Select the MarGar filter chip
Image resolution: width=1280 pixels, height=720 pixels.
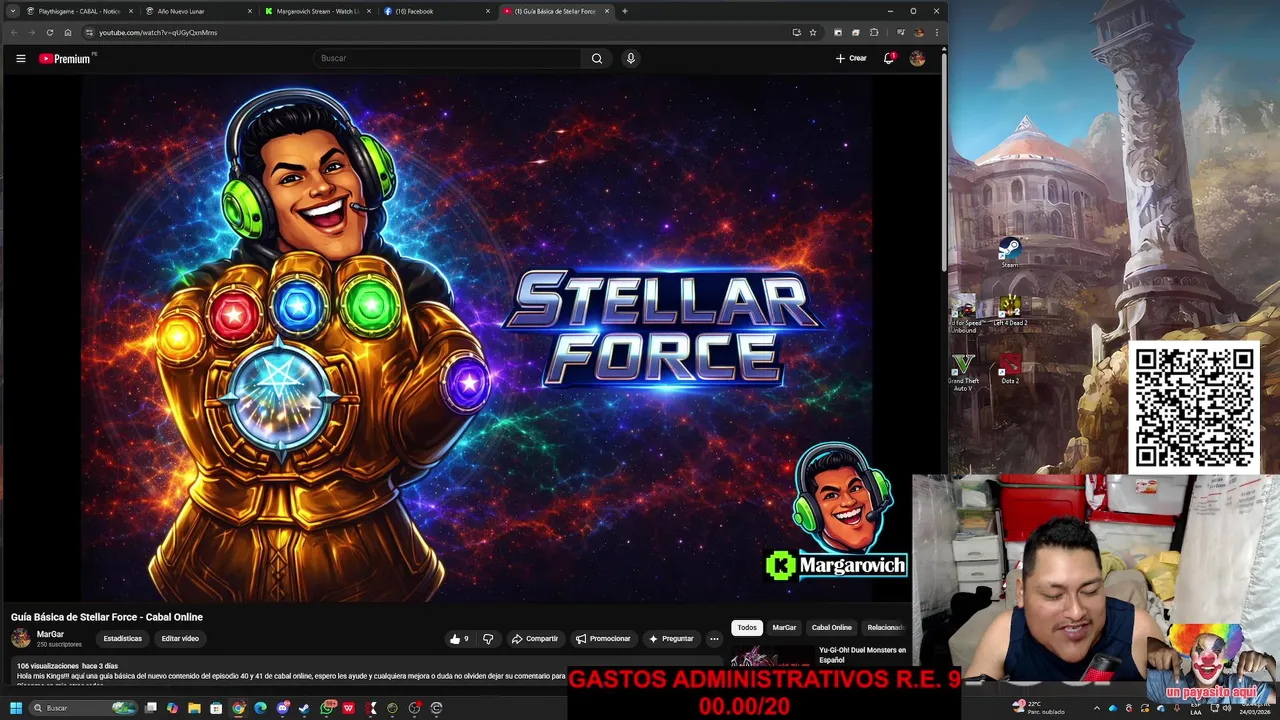click(x=784, y=627)
